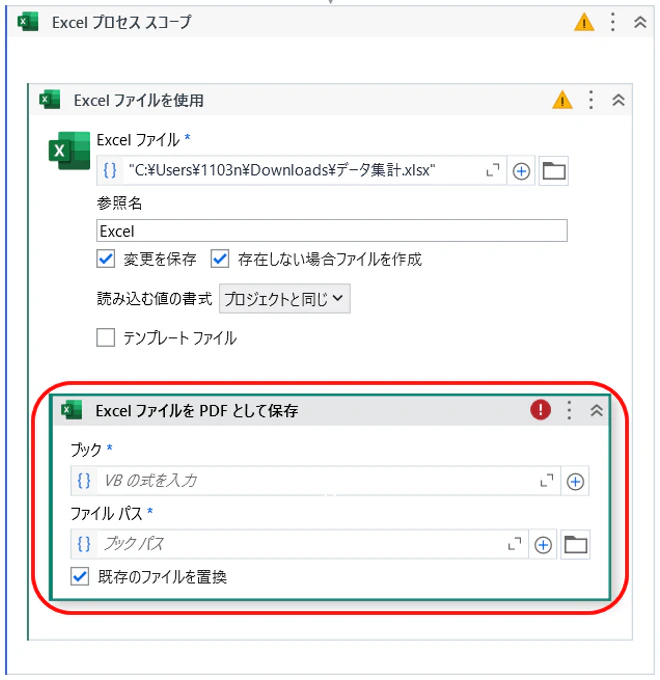Click the Excel プロセス スコープ header icon
Viewport: 660px width, 680px height.
click(x=28, y=22)
